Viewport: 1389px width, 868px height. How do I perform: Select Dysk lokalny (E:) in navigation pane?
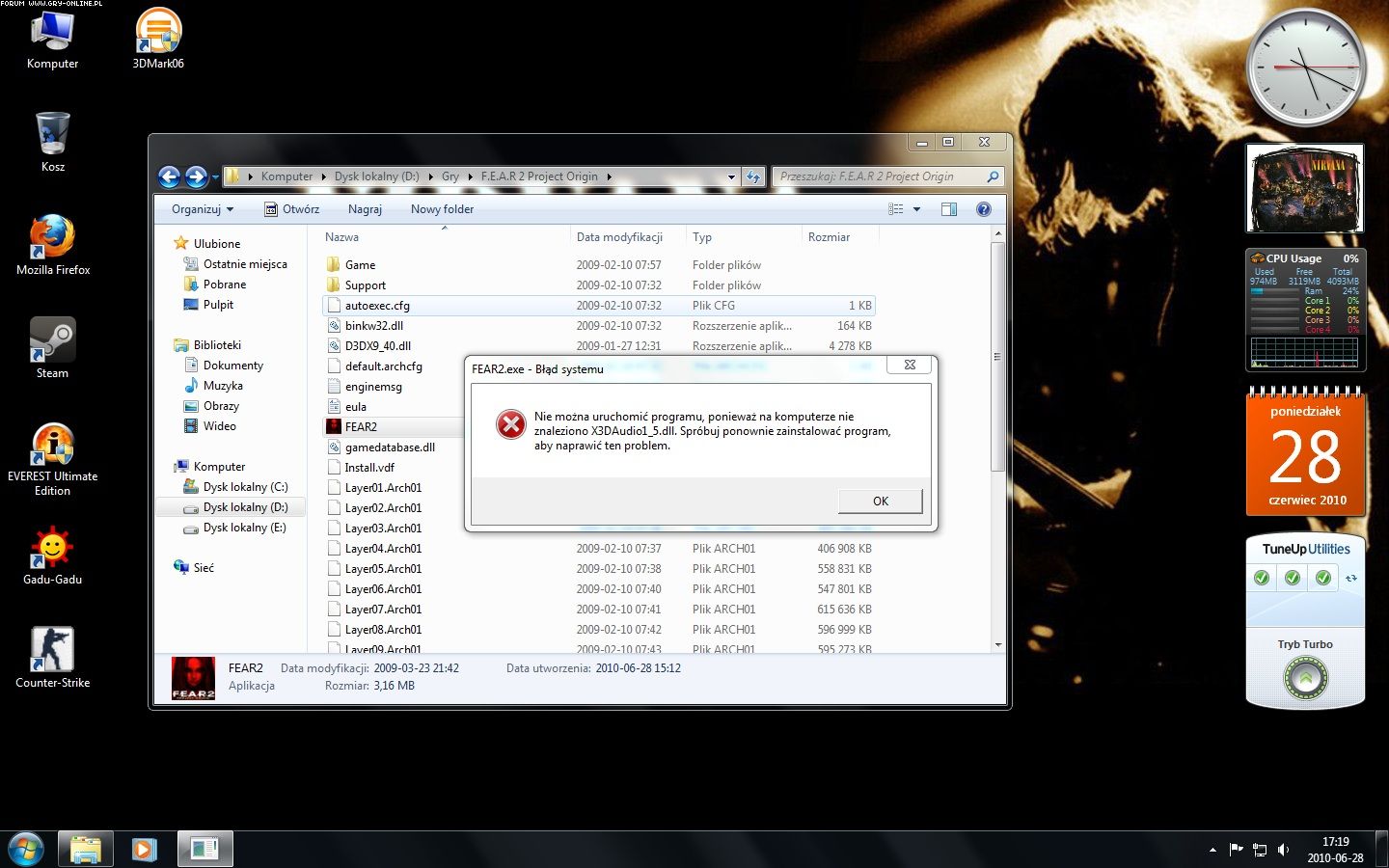click(244, 528)
